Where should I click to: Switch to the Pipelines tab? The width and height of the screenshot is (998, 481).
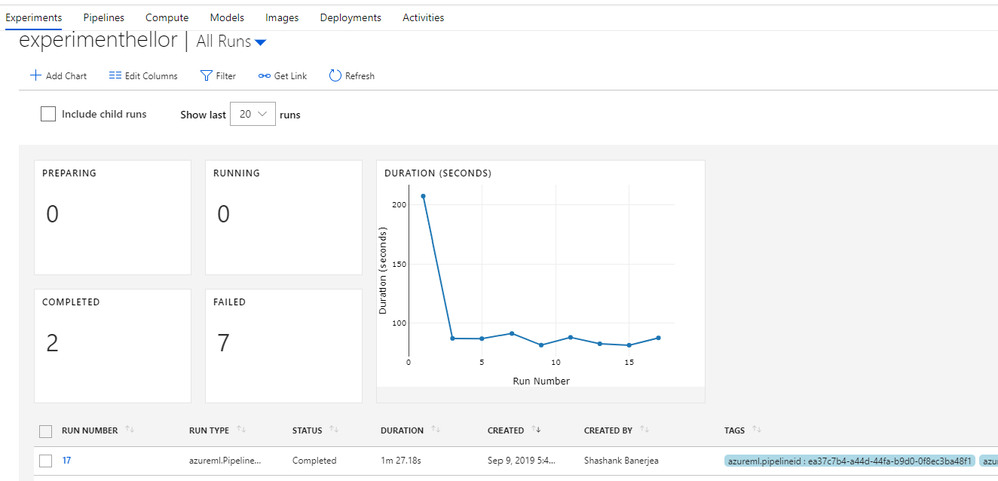point(104,18)
